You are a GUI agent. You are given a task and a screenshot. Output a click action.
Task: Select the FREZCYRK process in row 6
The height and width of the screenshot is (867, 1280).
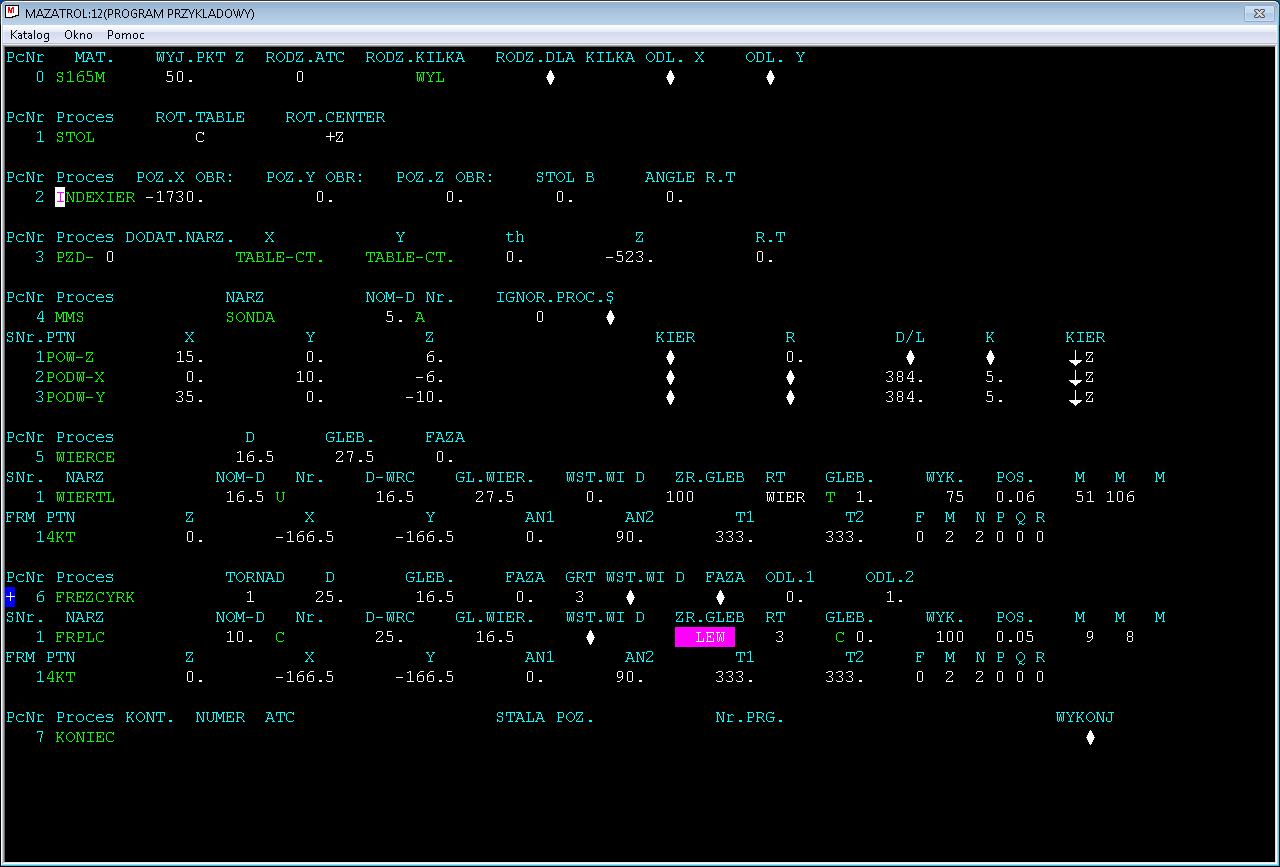95,597
